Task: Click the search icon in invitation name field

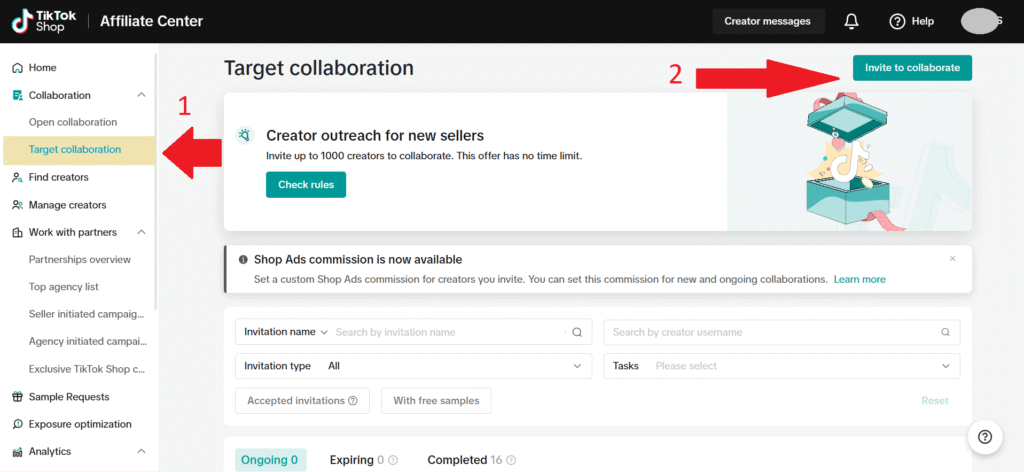Action: [576, 332]
